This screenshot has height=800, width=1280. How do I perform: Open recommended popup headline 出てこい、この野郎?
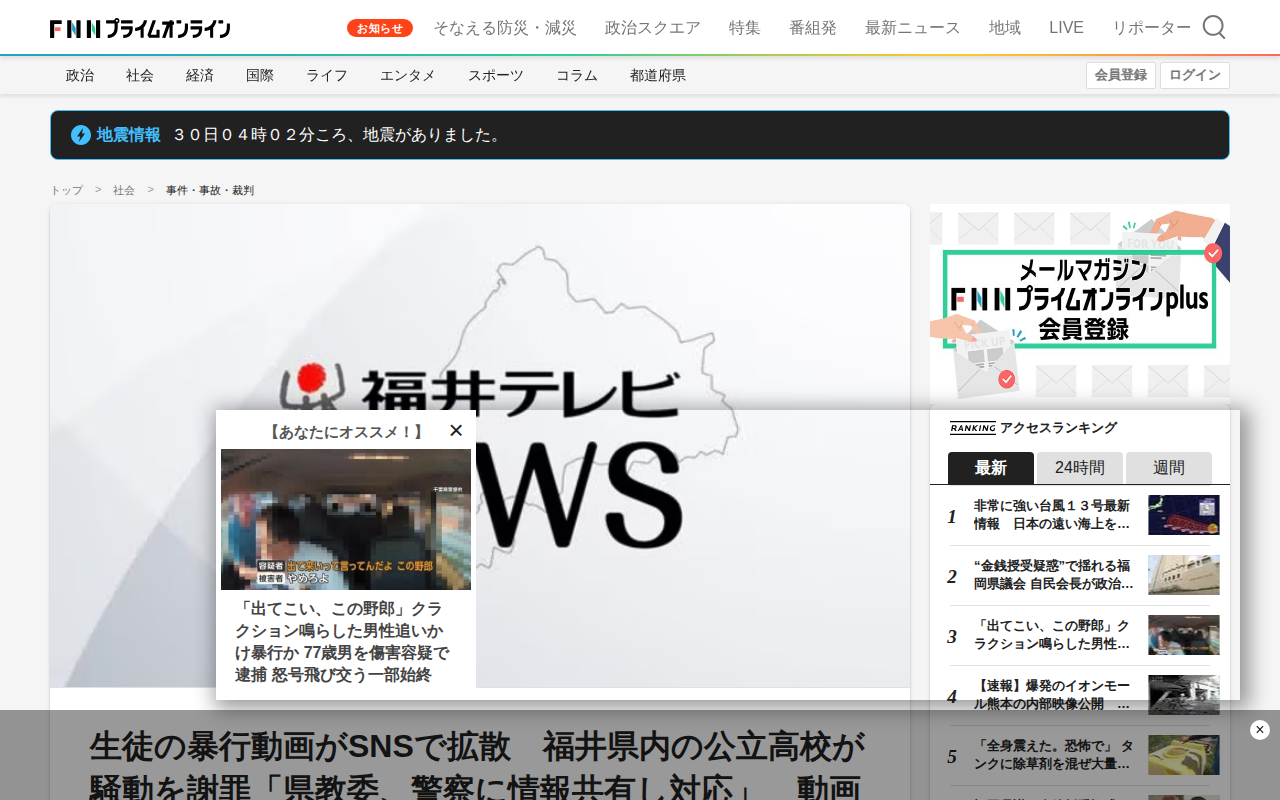coord(342,642)
